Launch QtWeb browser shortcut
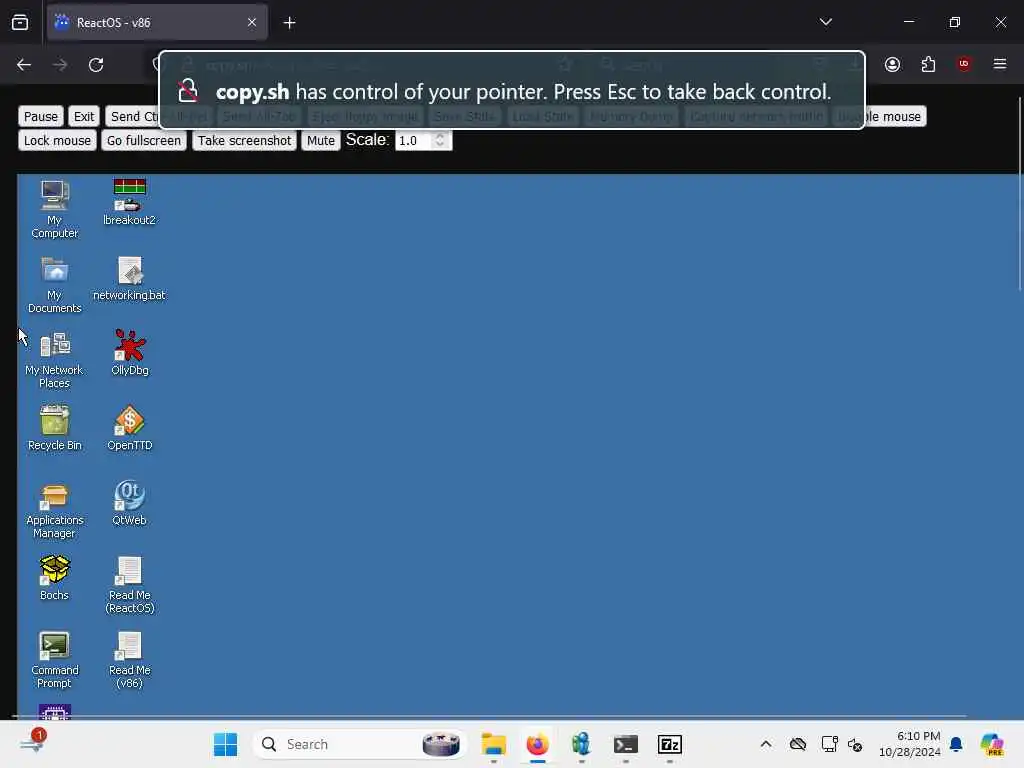The height and width of the screenshot is (768, 1024). tap(129, 503)
